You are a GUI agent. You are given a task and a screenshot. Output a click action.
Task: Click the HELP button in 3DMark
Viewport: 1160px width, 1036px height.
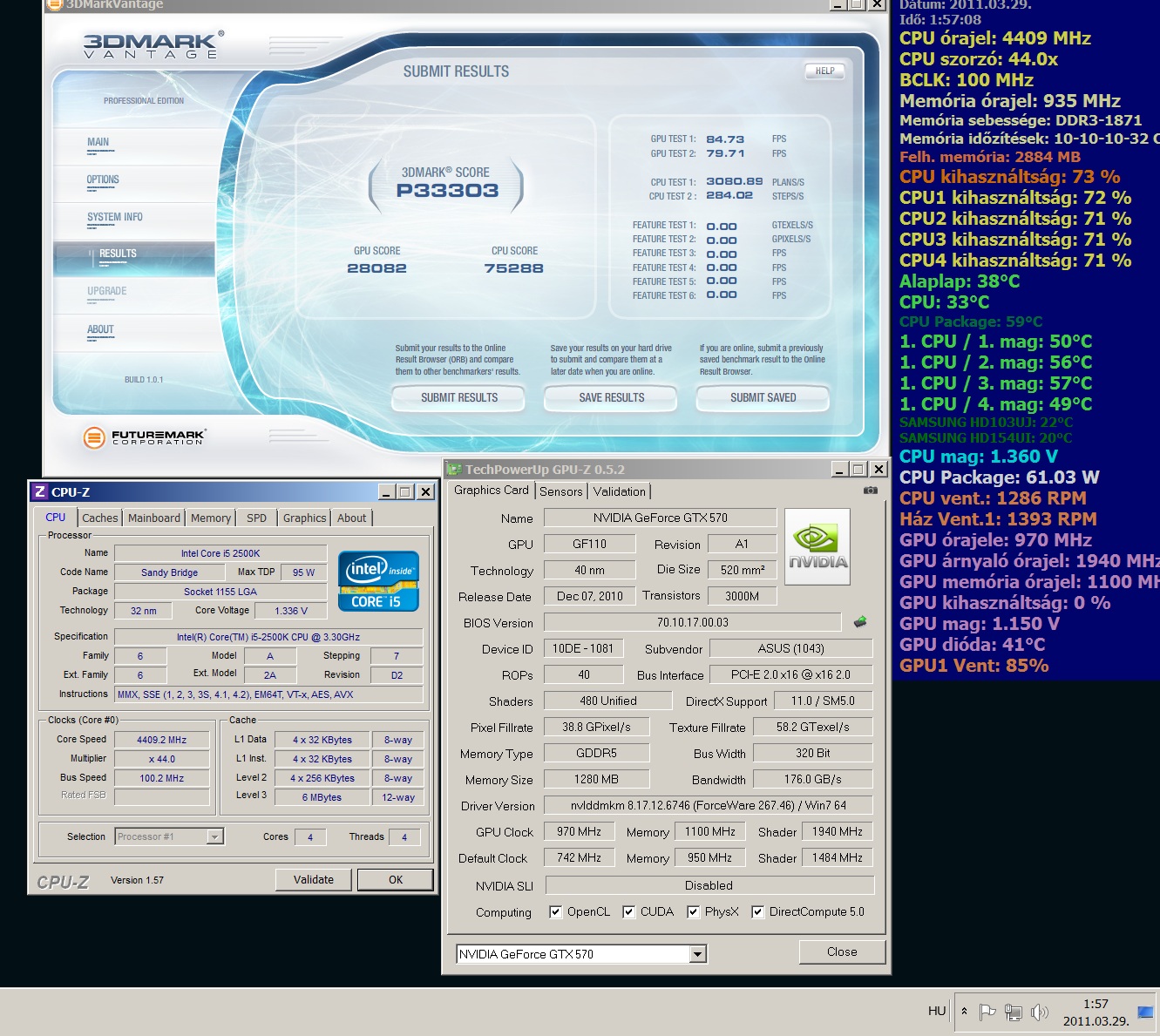tap(824, 71)
